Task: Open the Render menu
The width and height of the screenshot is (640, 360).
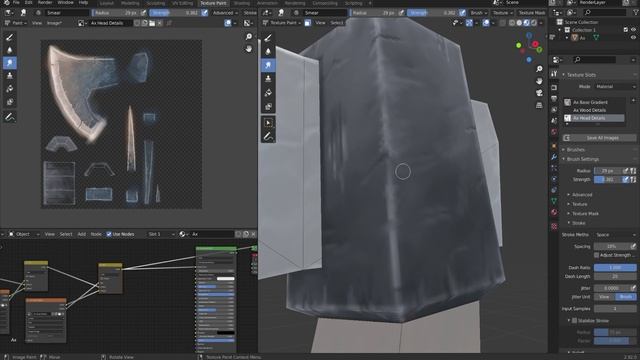Action: point(45,2)
